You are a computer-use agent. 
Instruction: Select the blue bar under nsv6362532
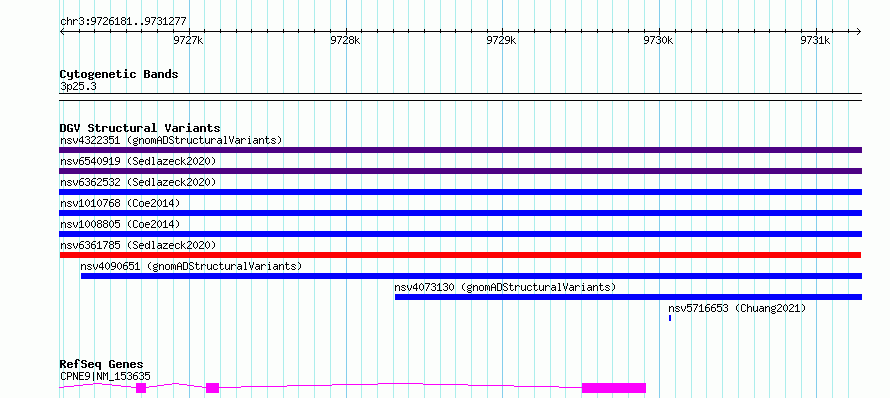pyautogui.click(x=460, y=192)
